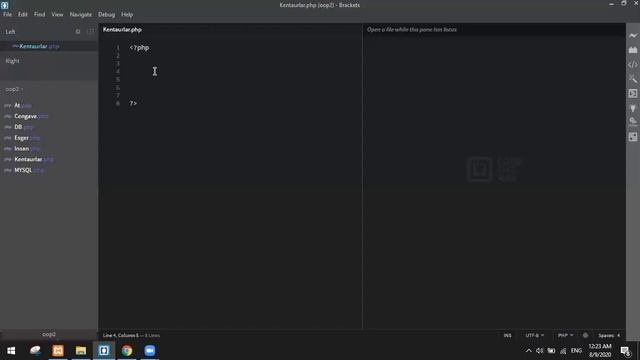
Task: Open XAMPP from the taskbar
Action: (x=58, y=351)
